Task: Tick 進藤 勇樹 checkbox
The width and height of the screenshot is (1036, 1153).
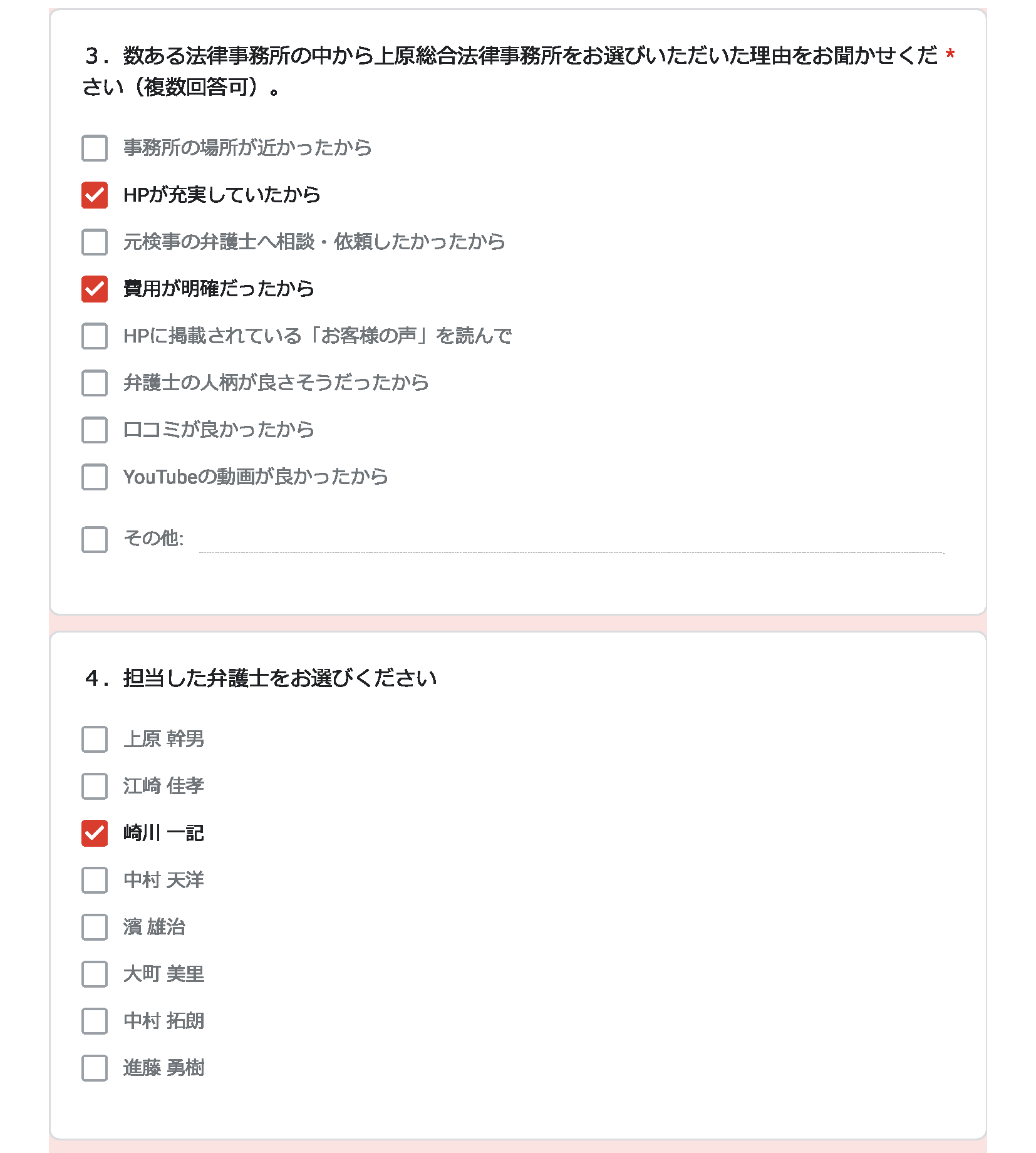Action: pyautogui.click(x=95, y=1068)
